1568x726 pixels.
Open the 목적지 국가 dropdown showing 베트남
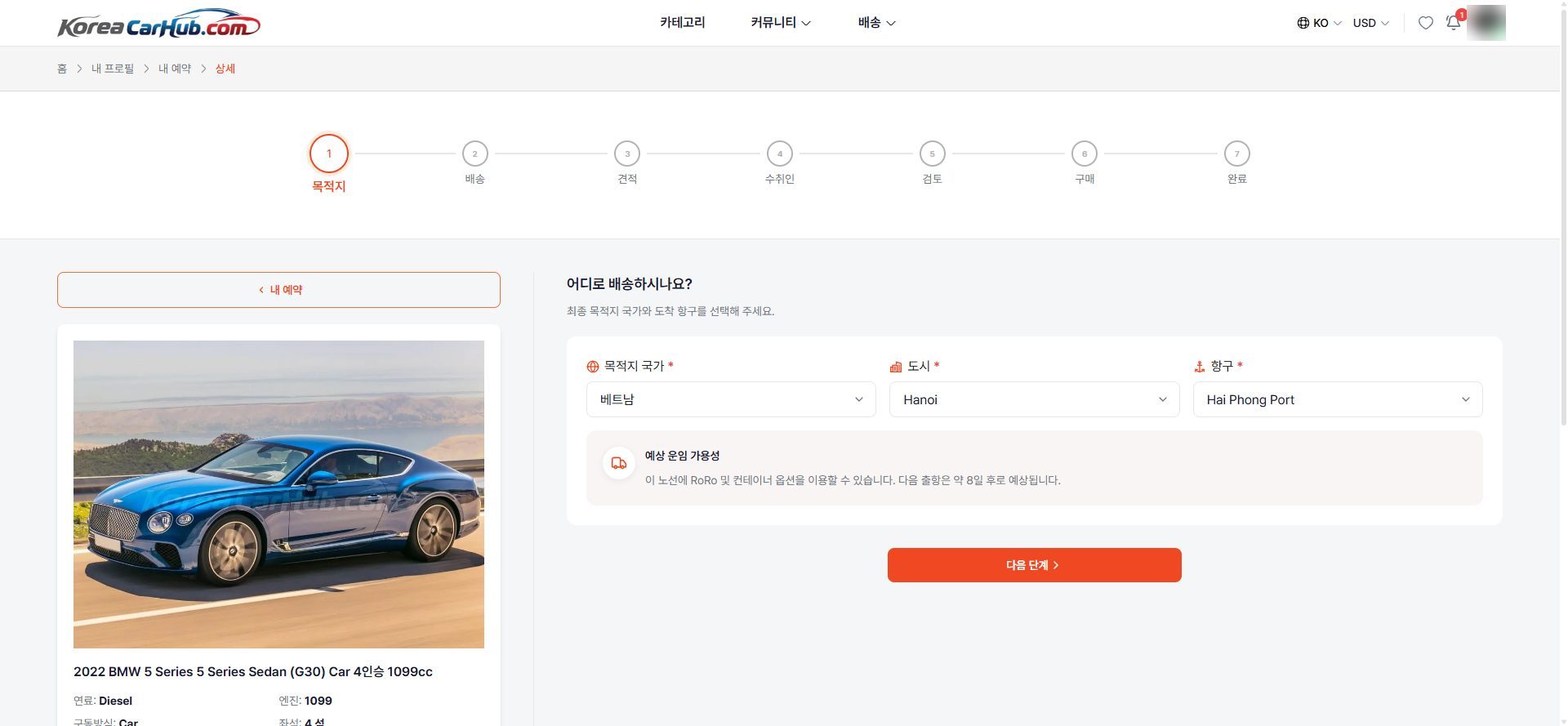(731, 399)
